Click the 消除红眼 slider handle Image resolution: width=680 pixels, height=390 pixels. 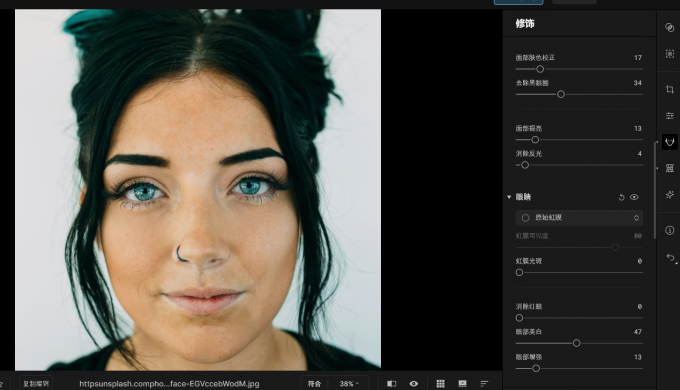tap(520, 318)
